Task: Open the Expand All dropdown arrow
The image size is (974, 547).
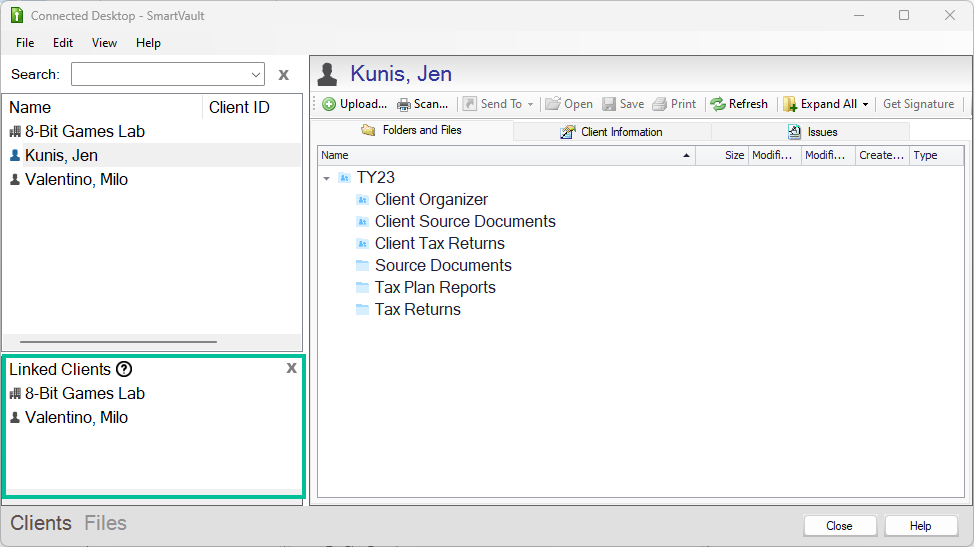Action: coord(865,104)
